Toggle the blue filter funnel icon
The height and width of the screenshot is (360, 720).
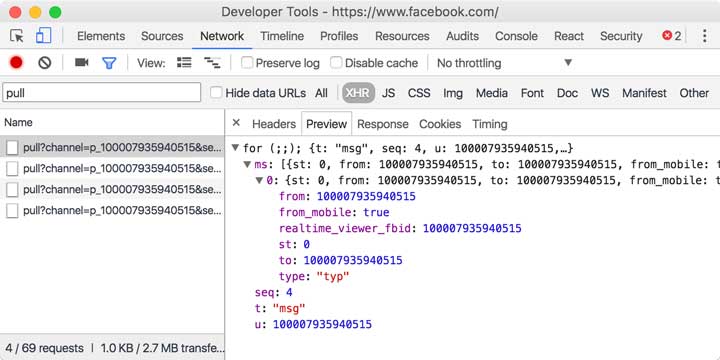tap(109, 63)
